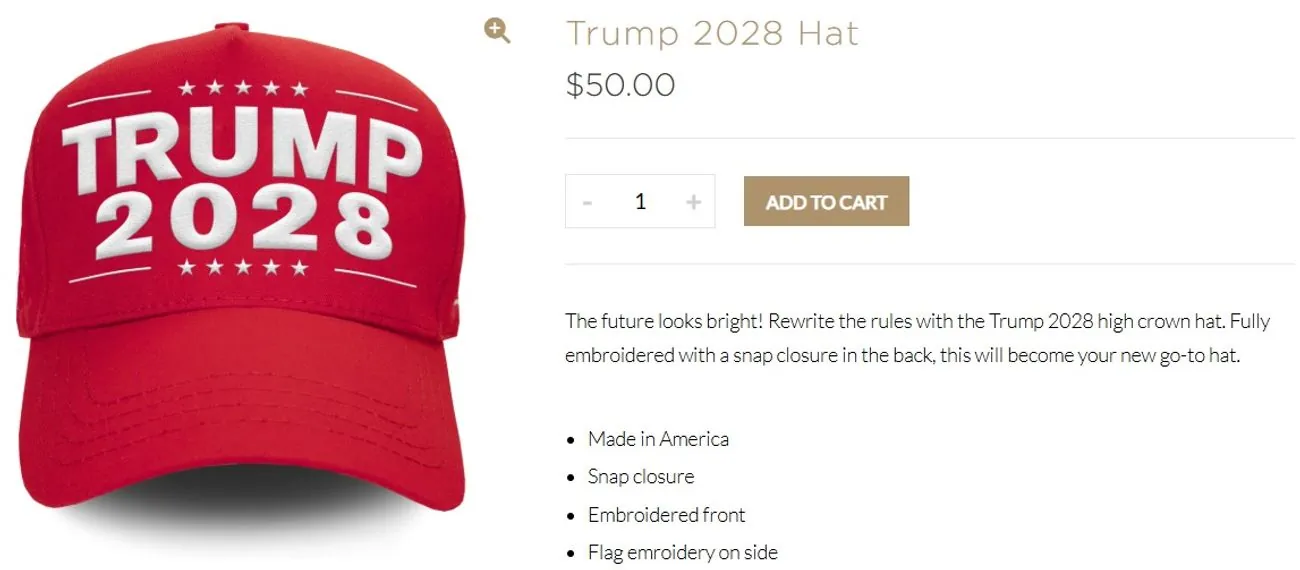Image resolution: width=1300 pixels, height=570 pixels.
Task: Increase quantity with the plus button
Action: pos(693,202)
